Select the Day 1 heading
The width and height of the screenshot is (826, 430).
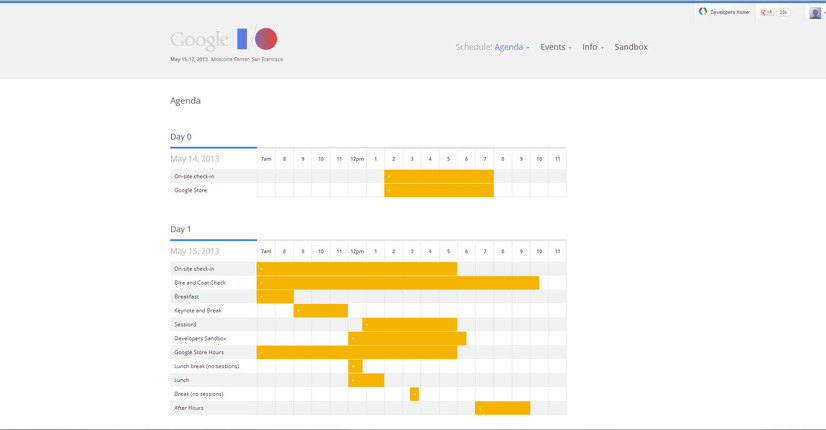pos(181,229)
